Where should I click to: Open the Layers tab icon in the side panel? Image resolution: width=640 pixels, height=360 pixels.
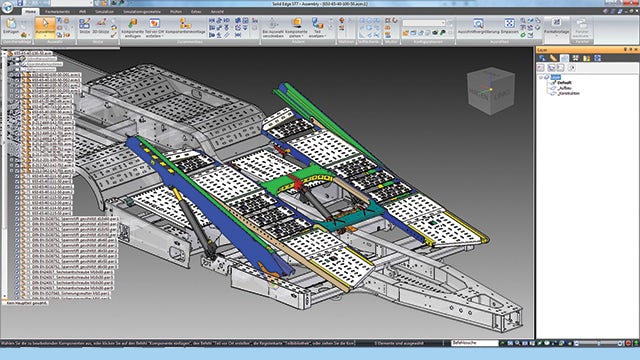point(564,58)
